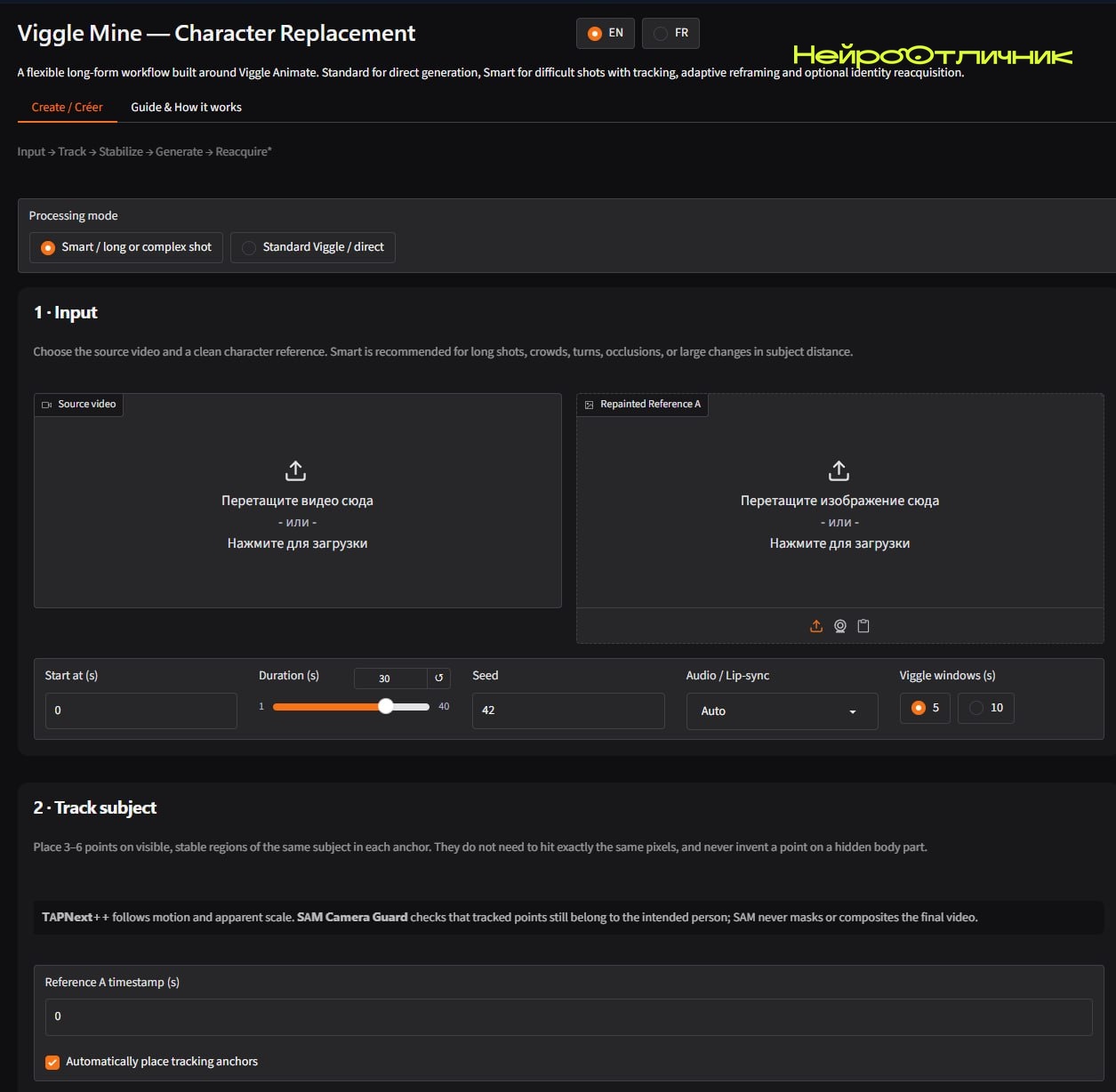
Task: Select webcam capture icon for reference image
Action: point(840,626)
